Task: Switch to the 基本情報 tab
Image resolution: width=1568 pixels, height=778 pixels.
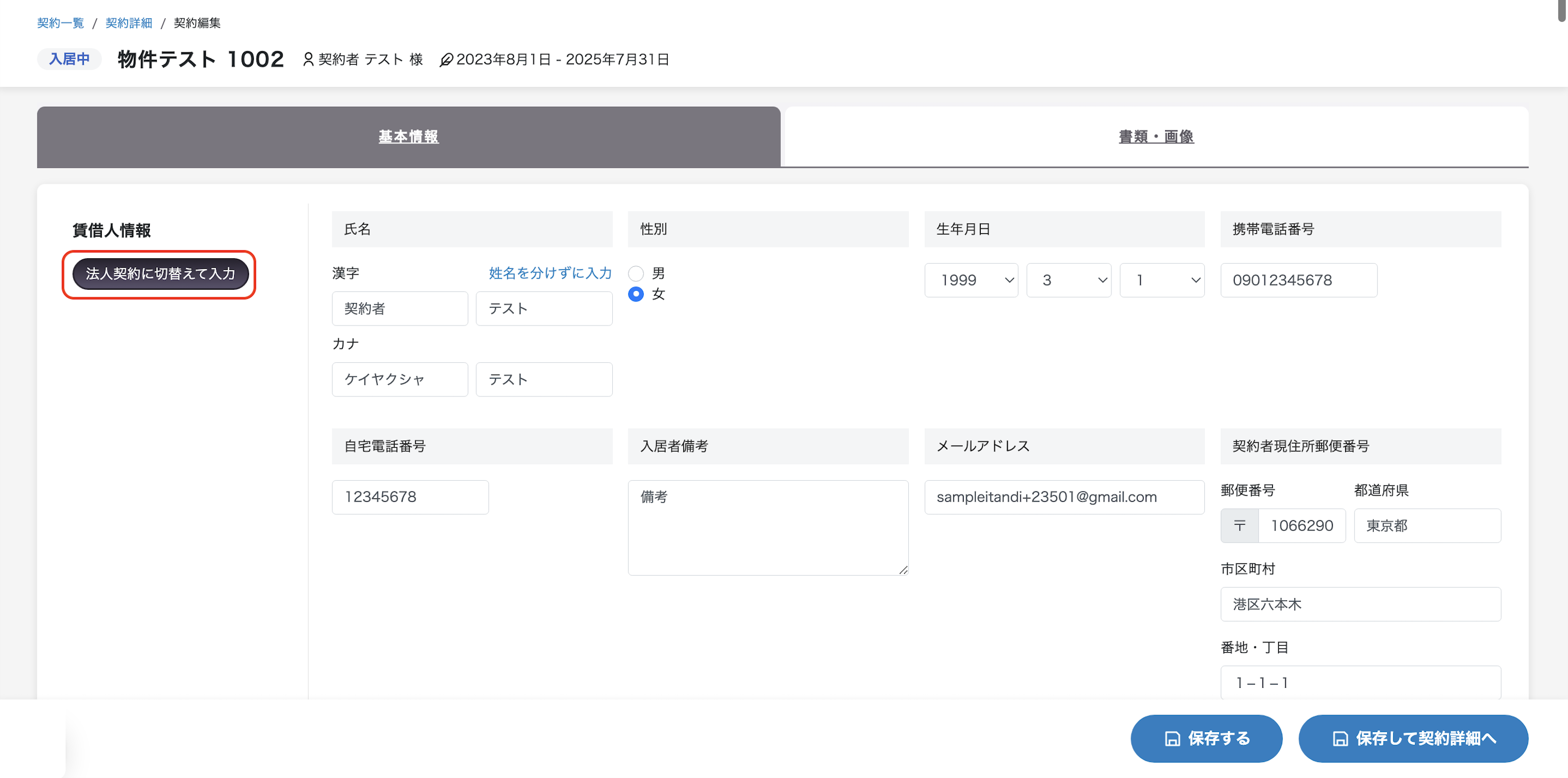Action: click(409, 137)
